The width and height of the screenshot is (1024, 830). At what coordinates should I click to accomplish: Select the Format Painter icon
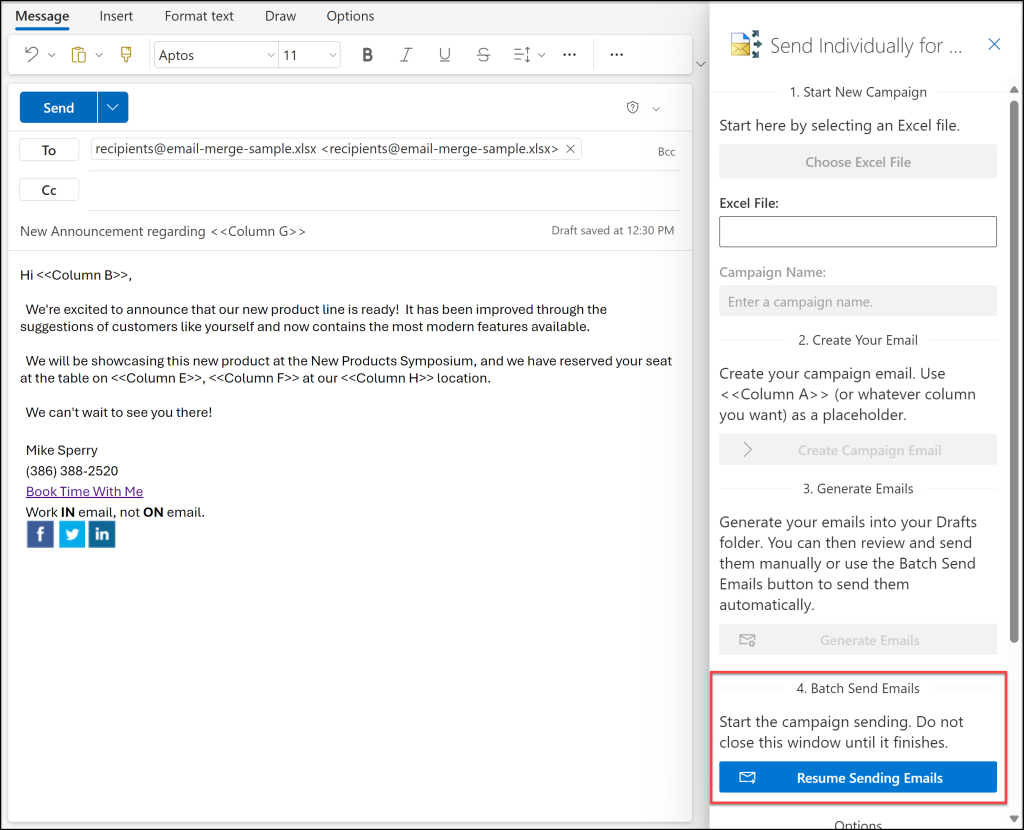(126, 55)
